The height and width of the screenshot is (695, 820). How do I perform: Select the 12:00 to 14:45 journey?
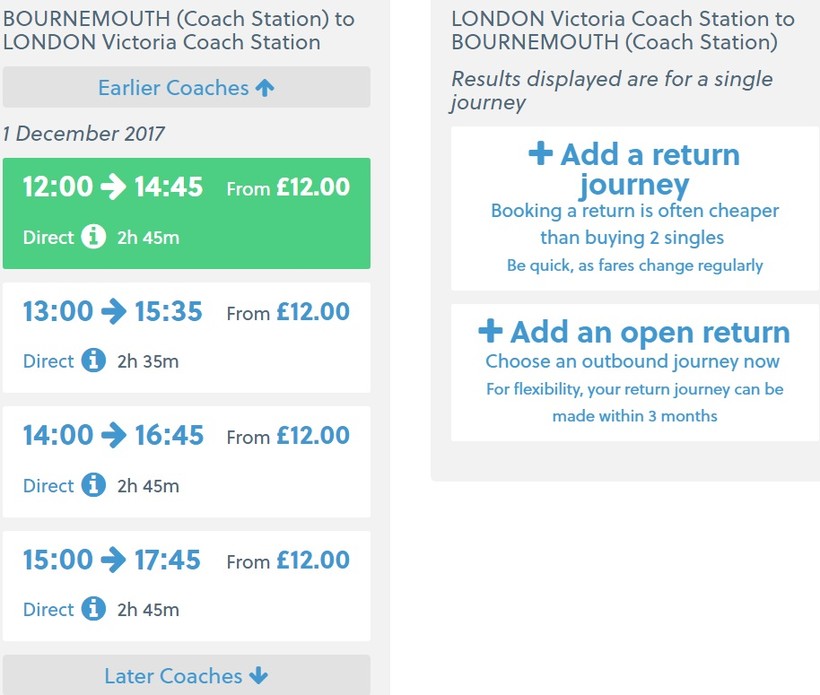pyautogui.click(x=186, y=212)
